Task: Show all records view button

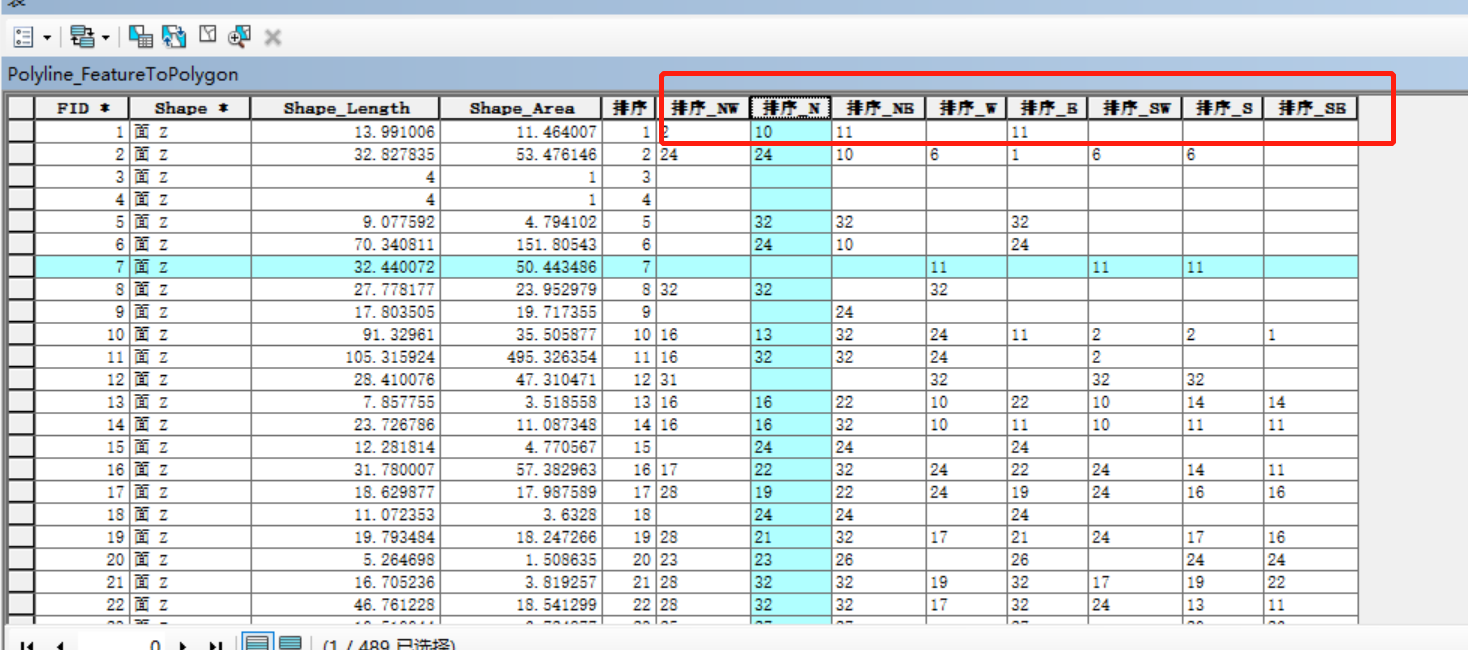Action: coord(257,643)
